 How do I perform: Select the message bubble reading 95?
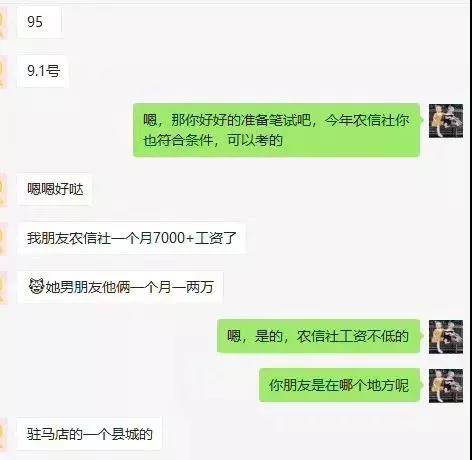pyautogui.click(x=39, y=22)
